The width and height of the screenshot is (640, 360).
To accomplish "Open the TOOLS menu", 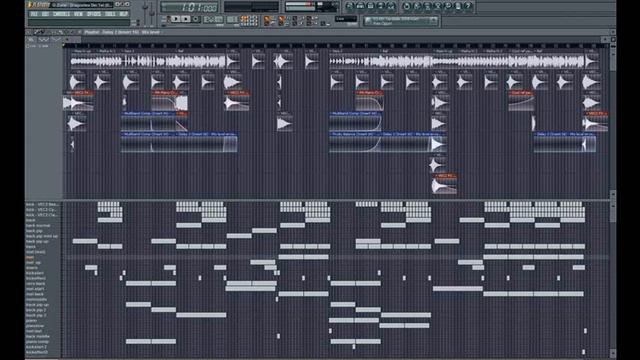I will pos(110,14).
